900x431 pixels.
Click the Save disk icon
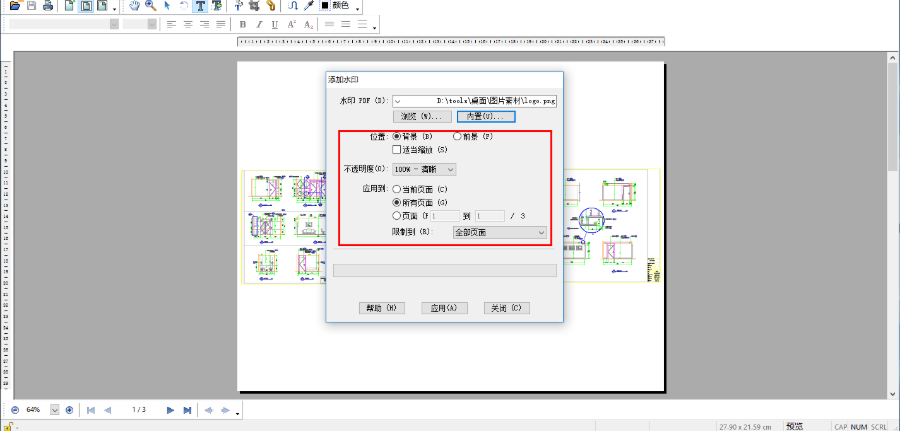pyautogui.click(x=32, y=6)
